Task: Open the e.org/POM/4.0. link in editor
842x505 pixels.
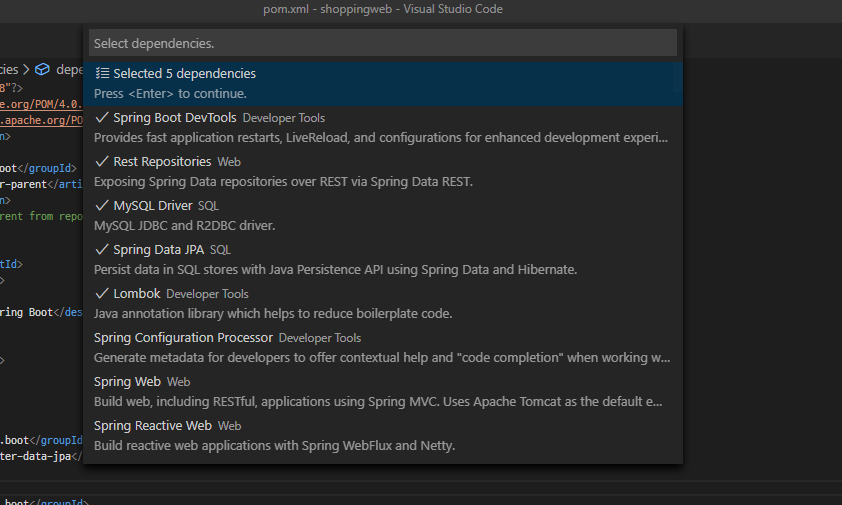Action: click(x=41, y=104)
